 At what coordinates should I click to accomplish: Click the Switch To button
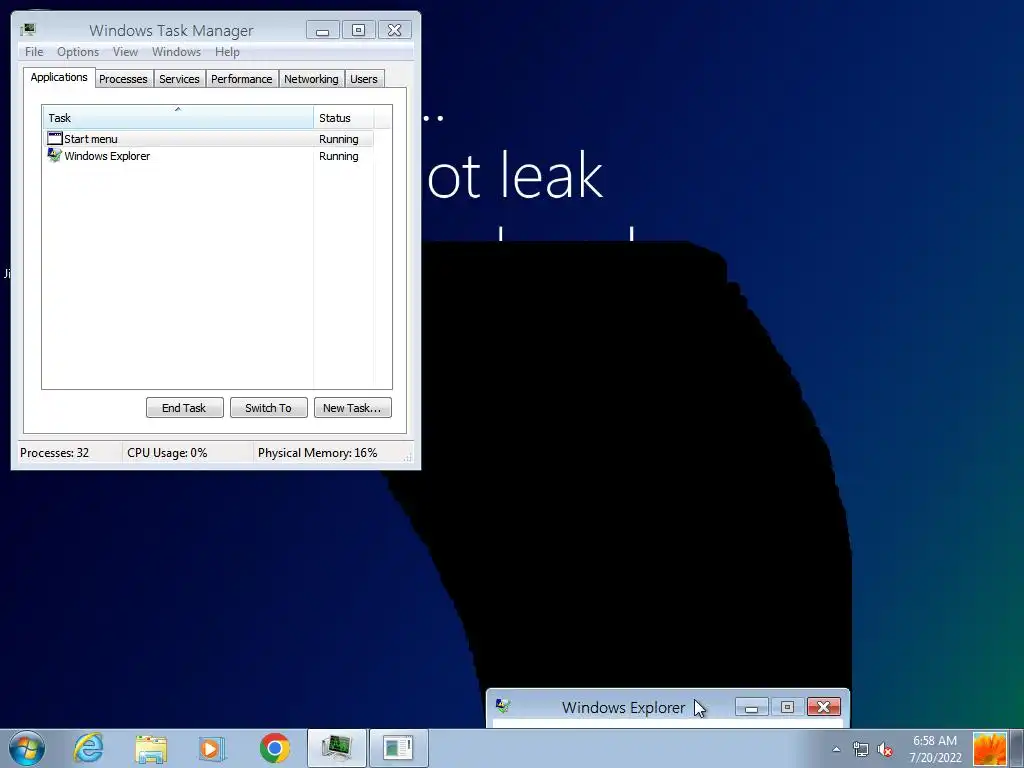268,408
